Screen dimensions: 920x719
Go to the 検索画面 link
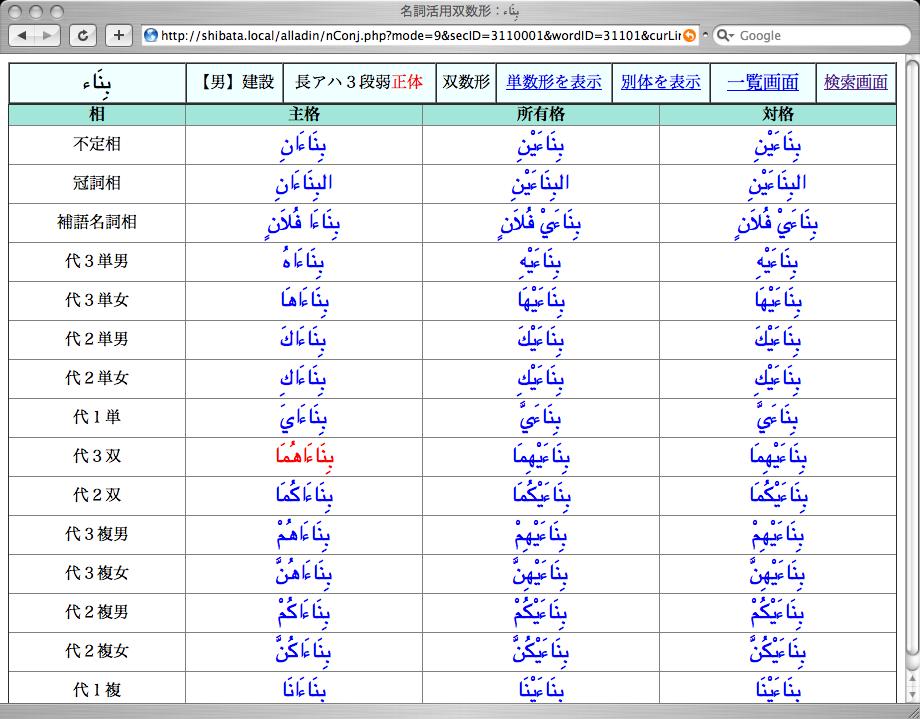[855, 82]
